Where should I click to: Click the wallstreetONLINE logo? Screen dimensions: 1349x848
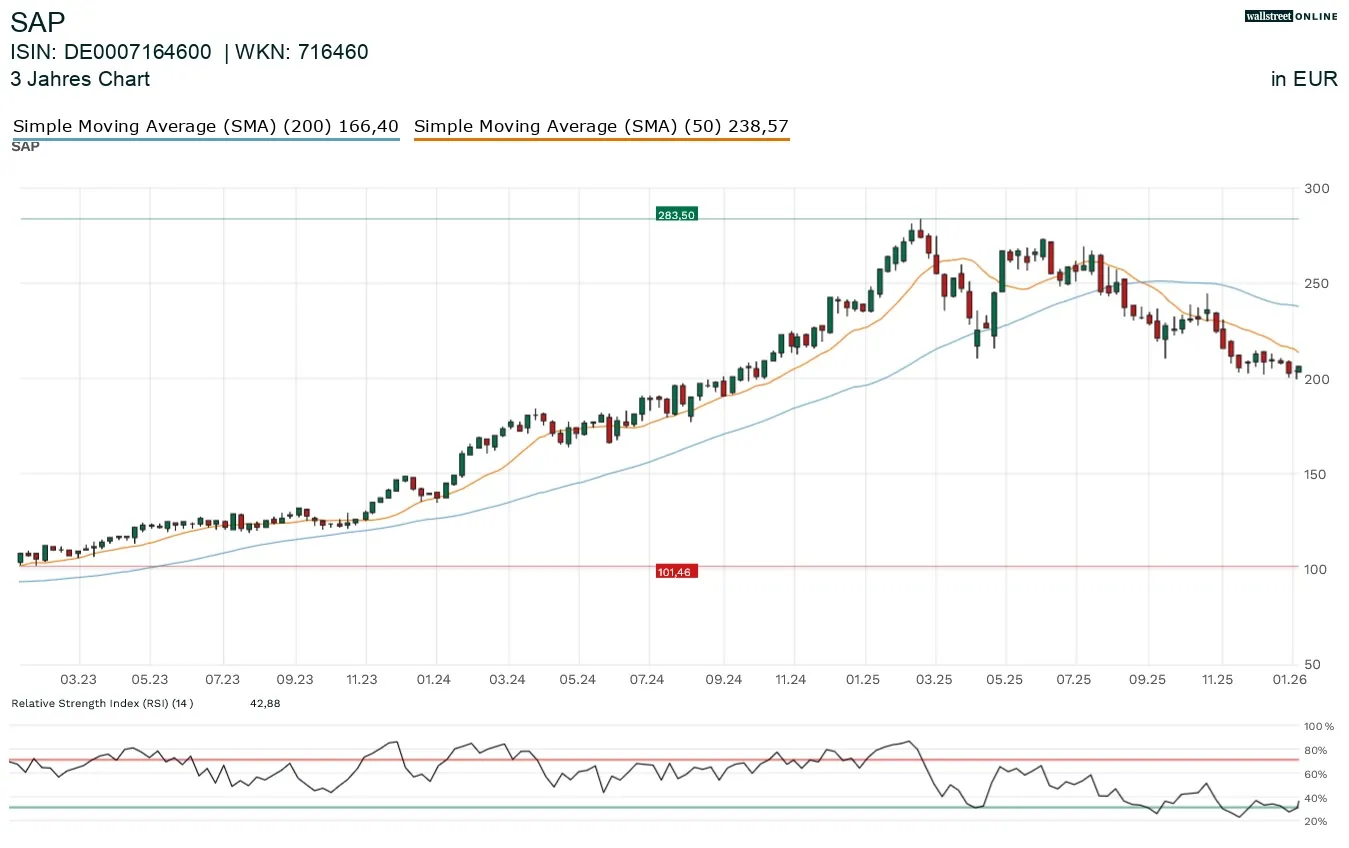click(1290, 16)
